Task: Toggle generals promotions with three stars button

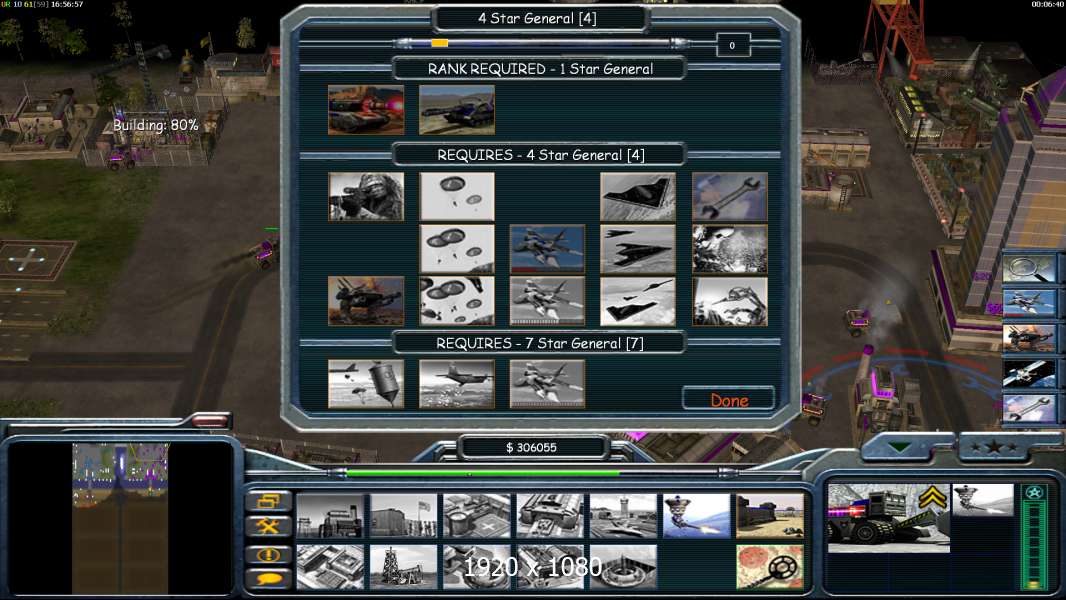Action: click(x=995, y=447)
